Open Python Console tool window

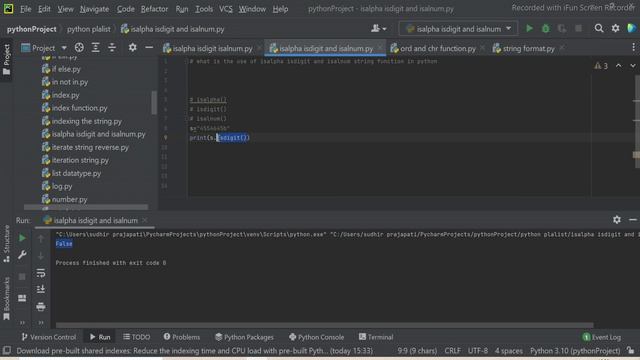click(x=316, y=337)
